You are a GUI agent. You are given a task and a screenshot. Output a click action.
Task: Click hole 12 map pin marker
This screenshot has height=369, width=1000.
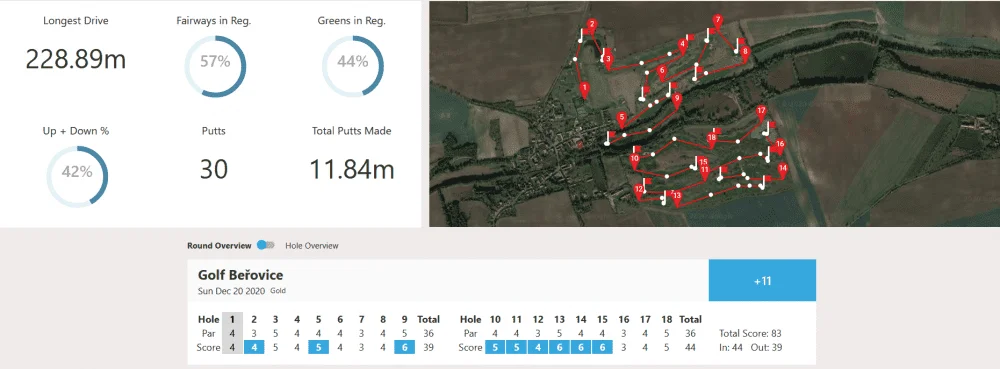(x=639, y=191)
